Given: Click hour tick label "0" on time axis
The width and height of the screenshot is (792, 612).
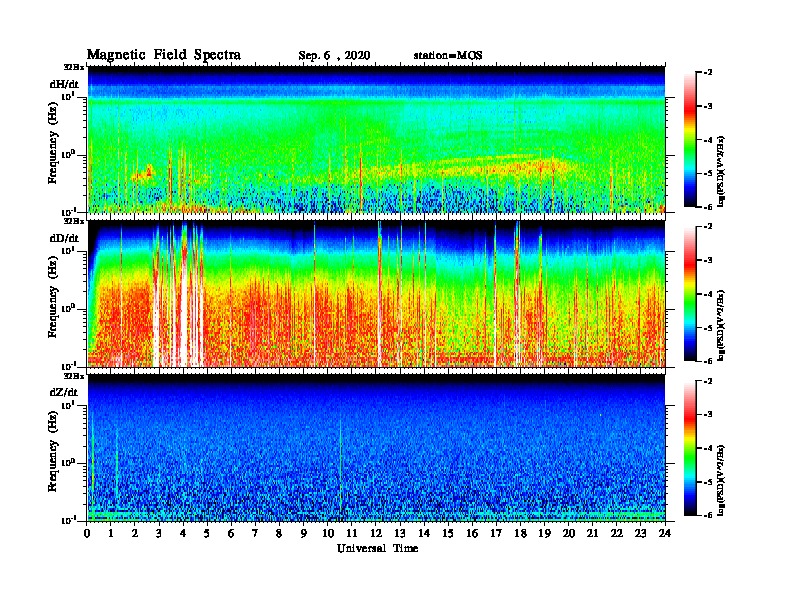Looking at the screenshot, I should pos(87,534).
